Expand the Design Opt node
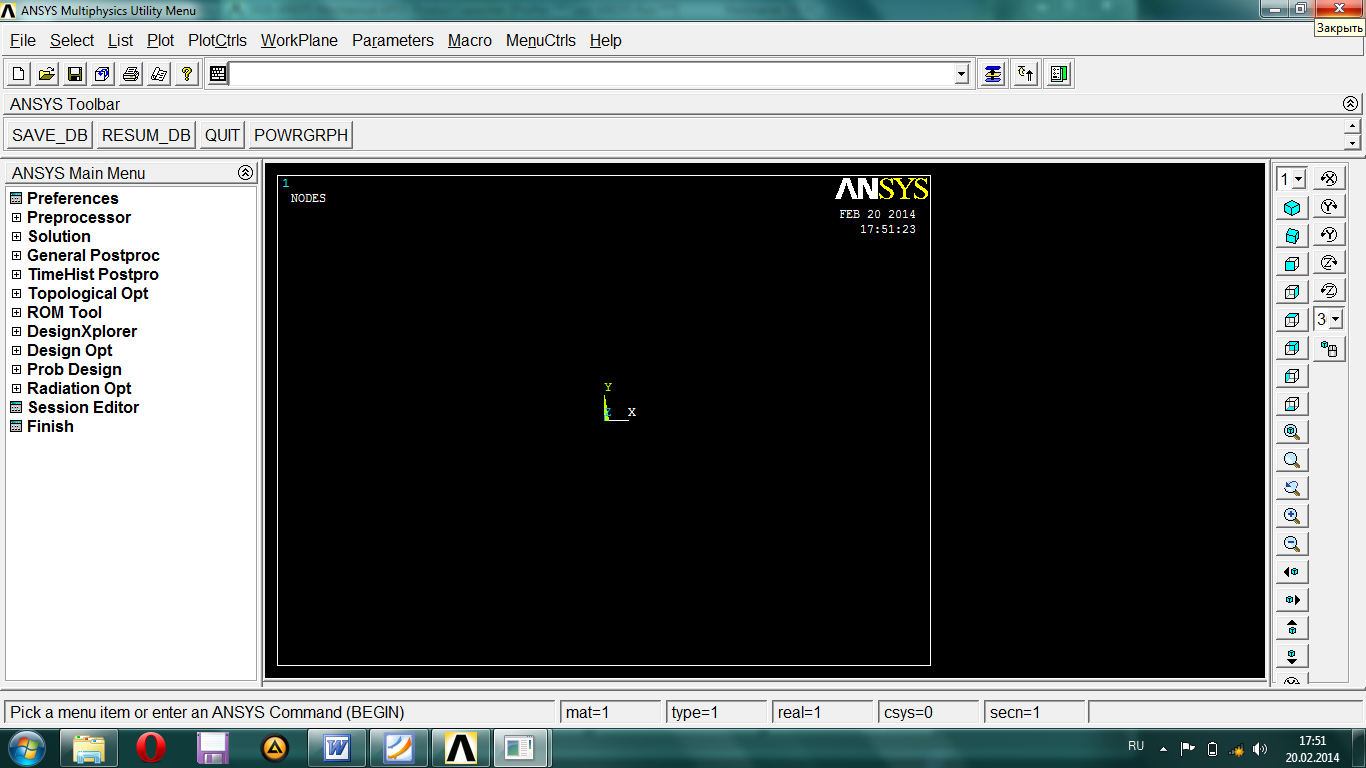Image resolution: width=1366 pixels, height=768 pixels. point(16,351)
